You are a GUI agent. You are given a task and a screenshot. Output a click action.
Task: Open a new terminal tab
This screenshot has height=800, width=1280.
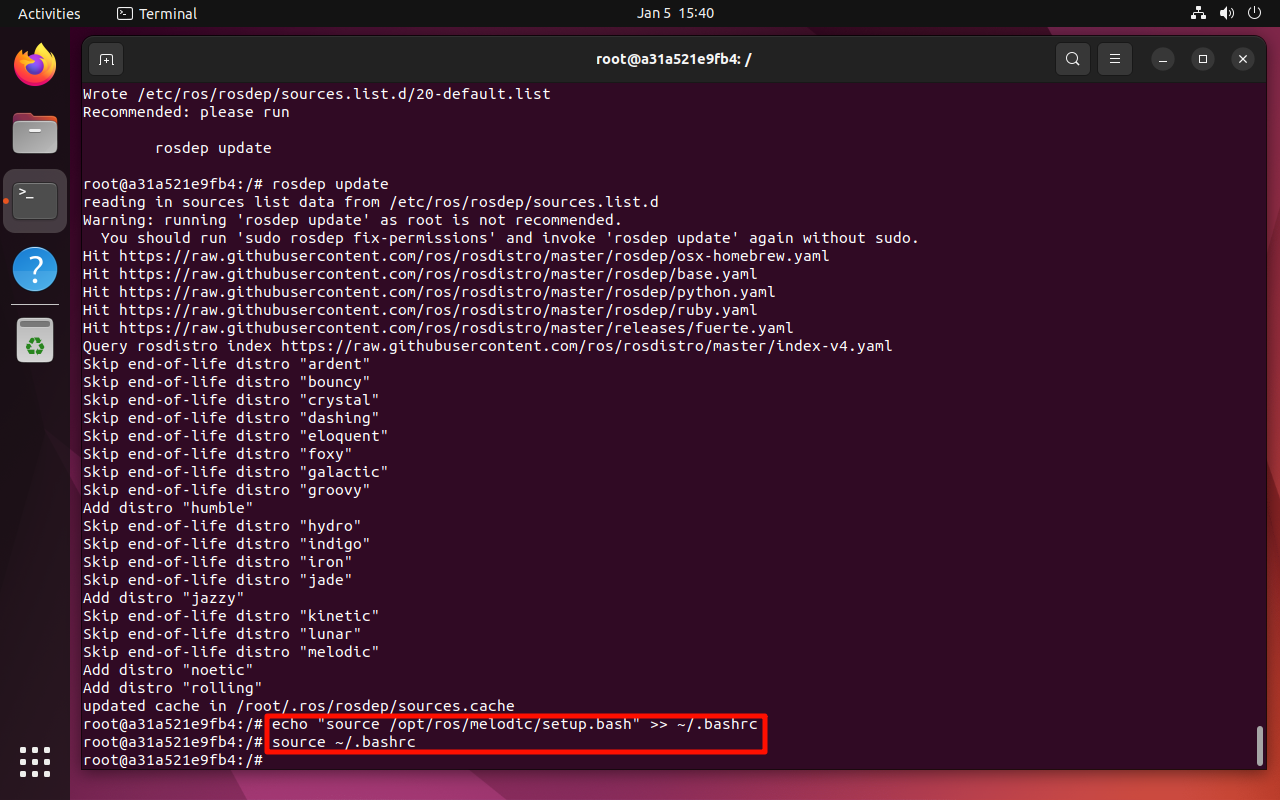[x=106, y=59]
